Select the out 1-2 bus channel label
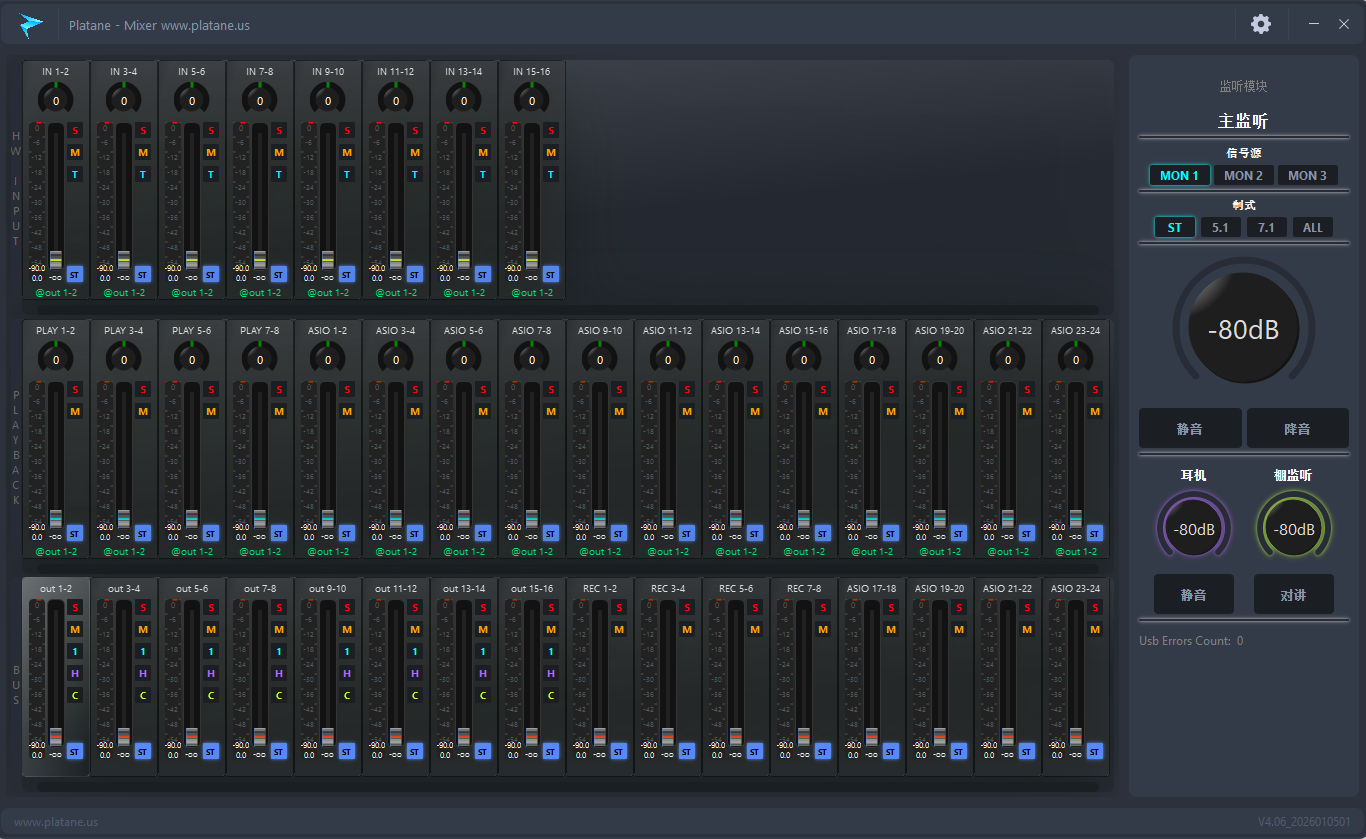The height and width of the screenshot is (839, 1366). click(56, 589)
